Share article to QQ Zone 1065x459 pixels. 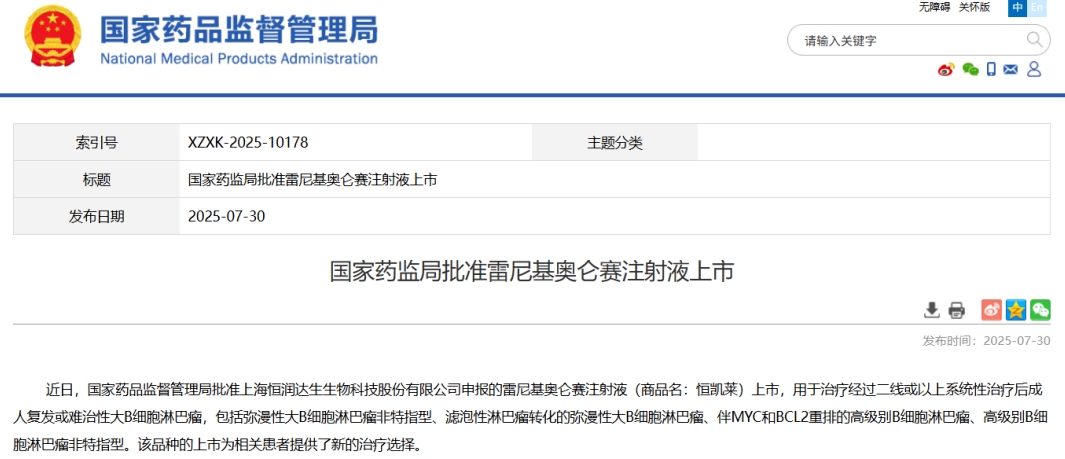[x=1016, y=310]
